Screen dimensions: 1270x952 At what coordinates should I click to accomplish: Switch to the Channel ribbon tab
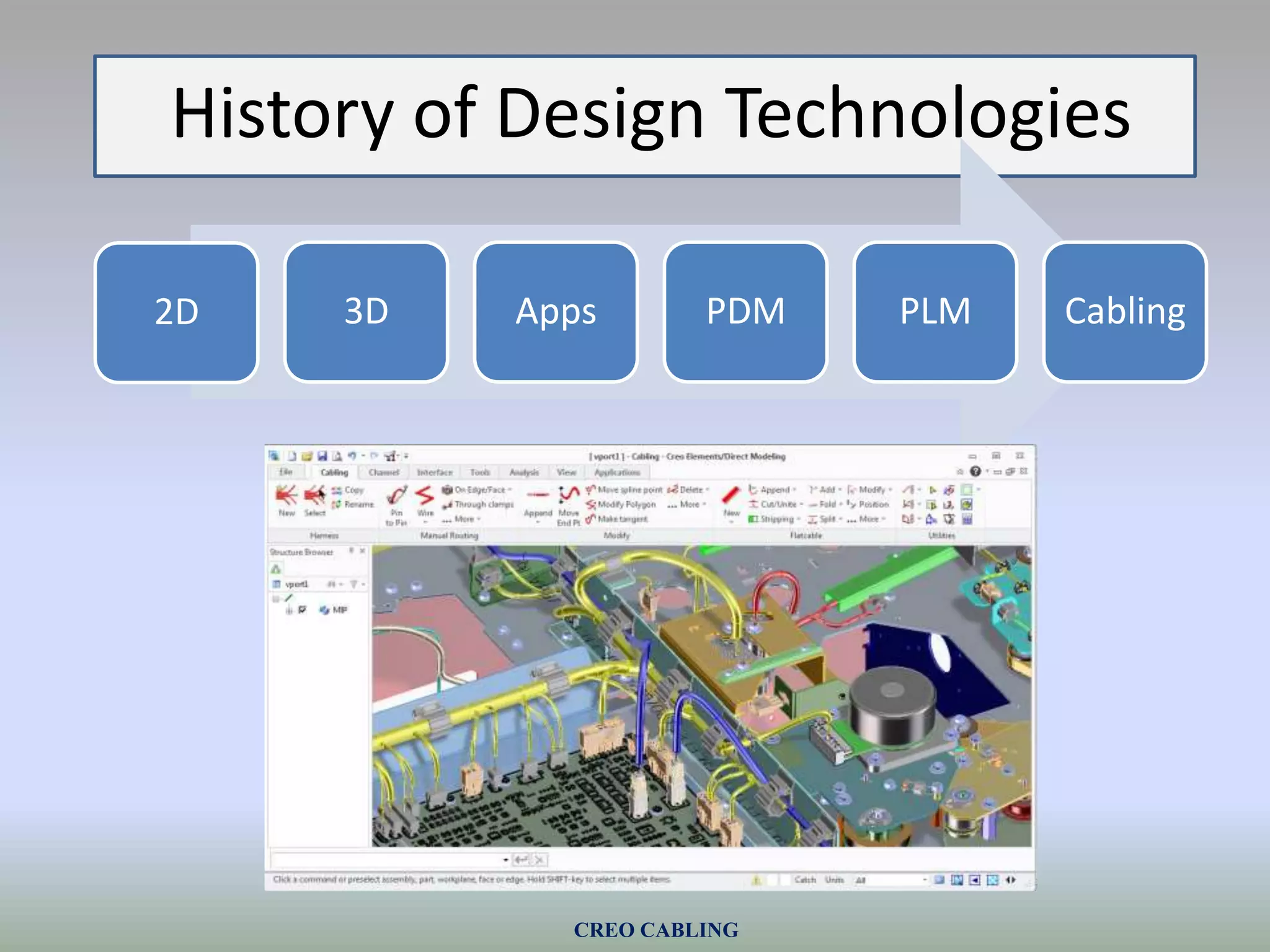tap(383, 473)
